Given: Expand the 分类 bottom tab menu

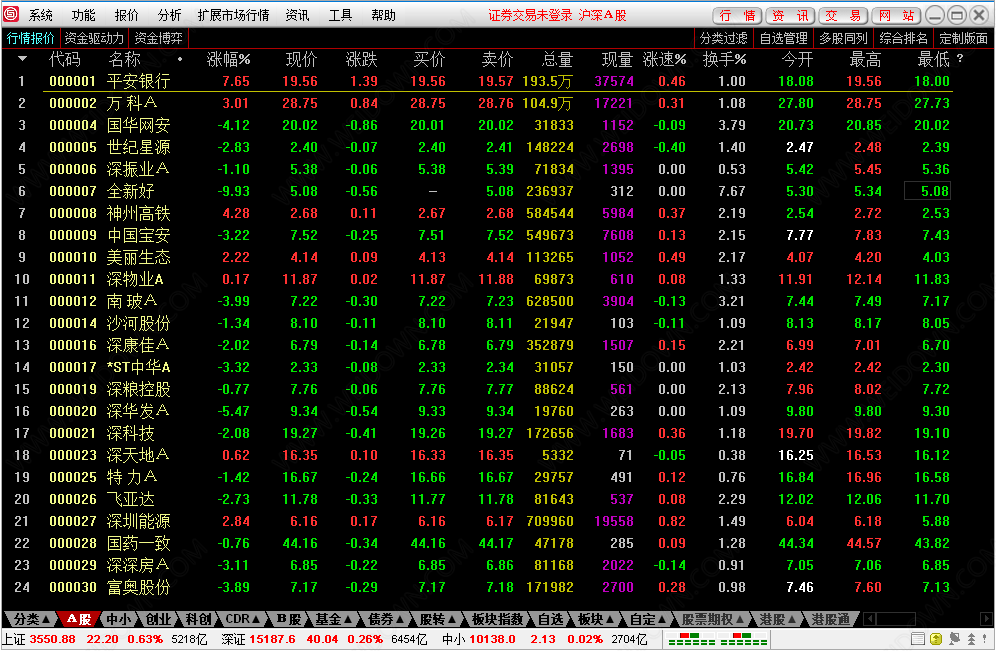Looking at the screenshot, I should (31, 619).
